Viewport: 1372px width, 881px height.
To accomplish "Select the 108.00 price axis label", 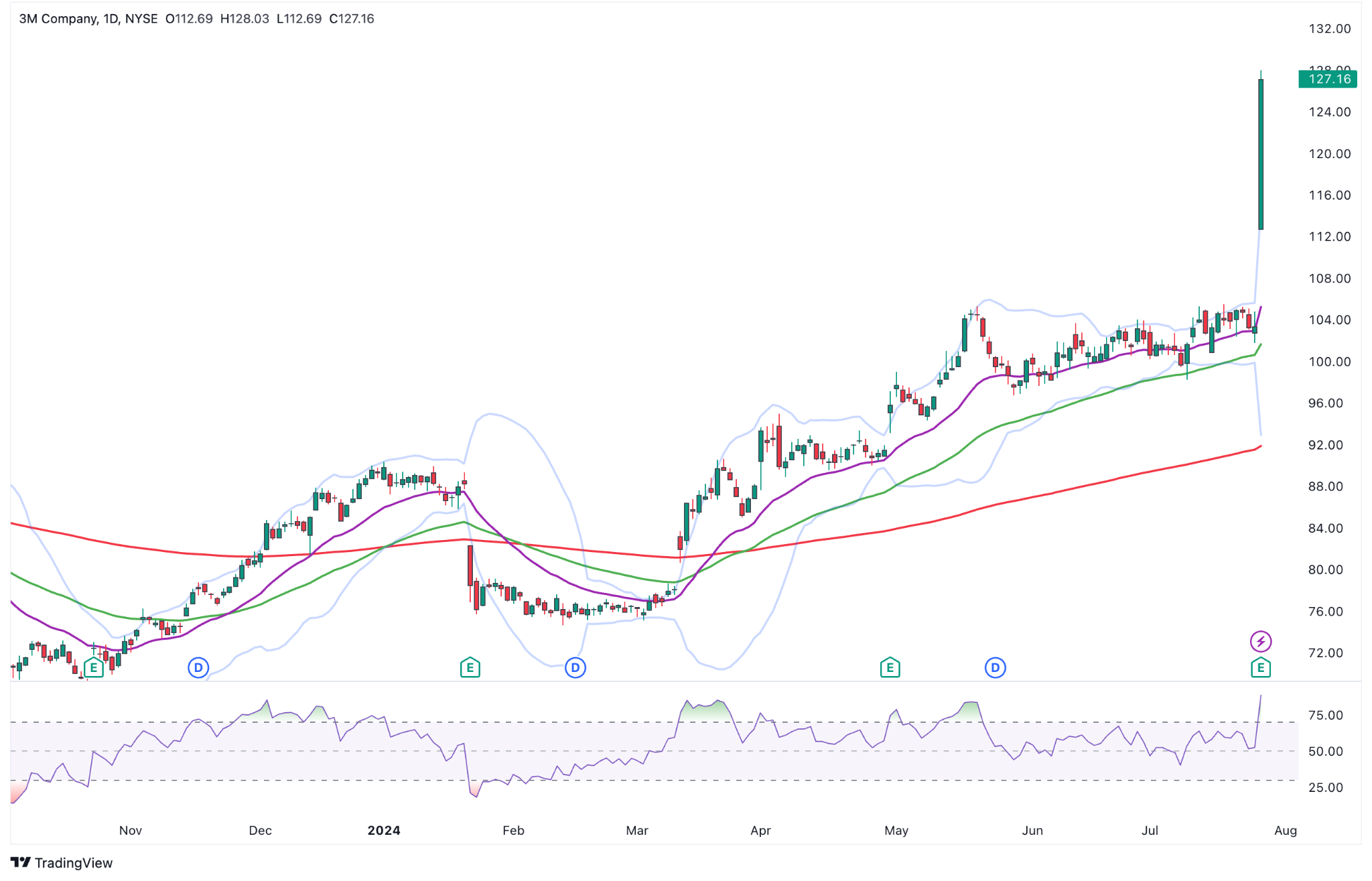I will [x=1330, y=278].
